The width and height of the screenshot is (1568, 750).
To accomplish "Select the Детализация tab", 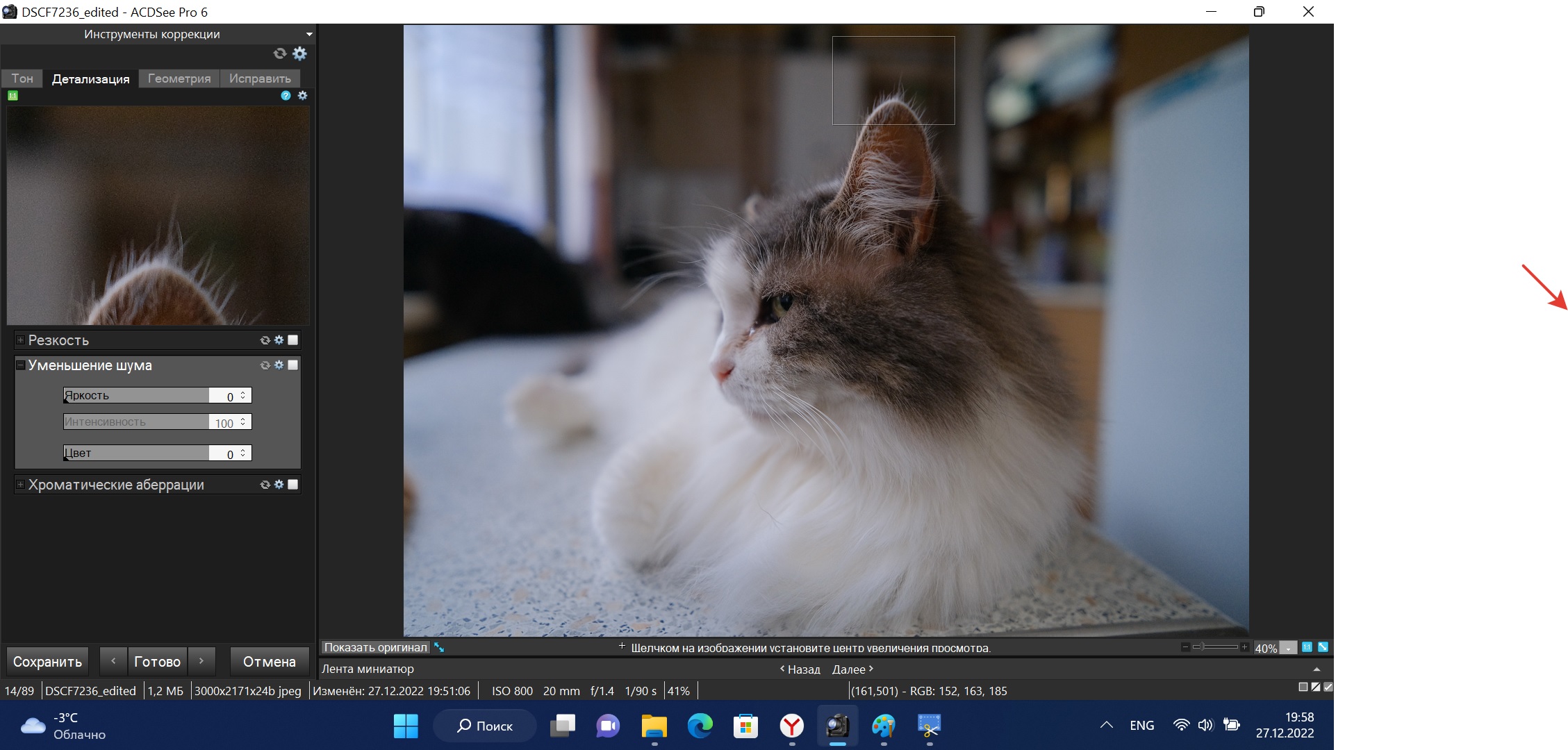I will (x=91, y=78).
